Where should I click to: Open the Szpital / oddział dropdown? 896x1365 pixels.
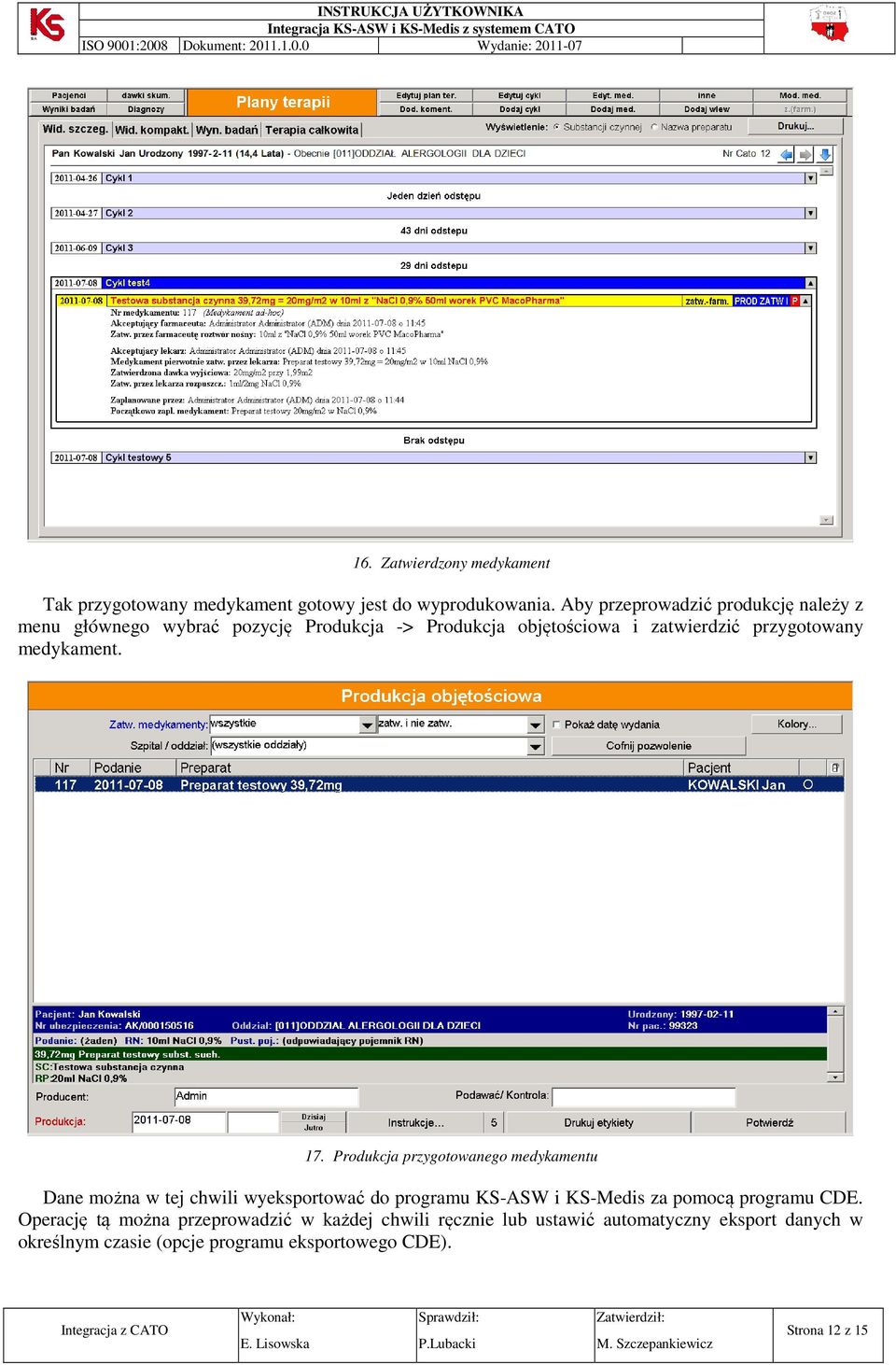[535, 746]
